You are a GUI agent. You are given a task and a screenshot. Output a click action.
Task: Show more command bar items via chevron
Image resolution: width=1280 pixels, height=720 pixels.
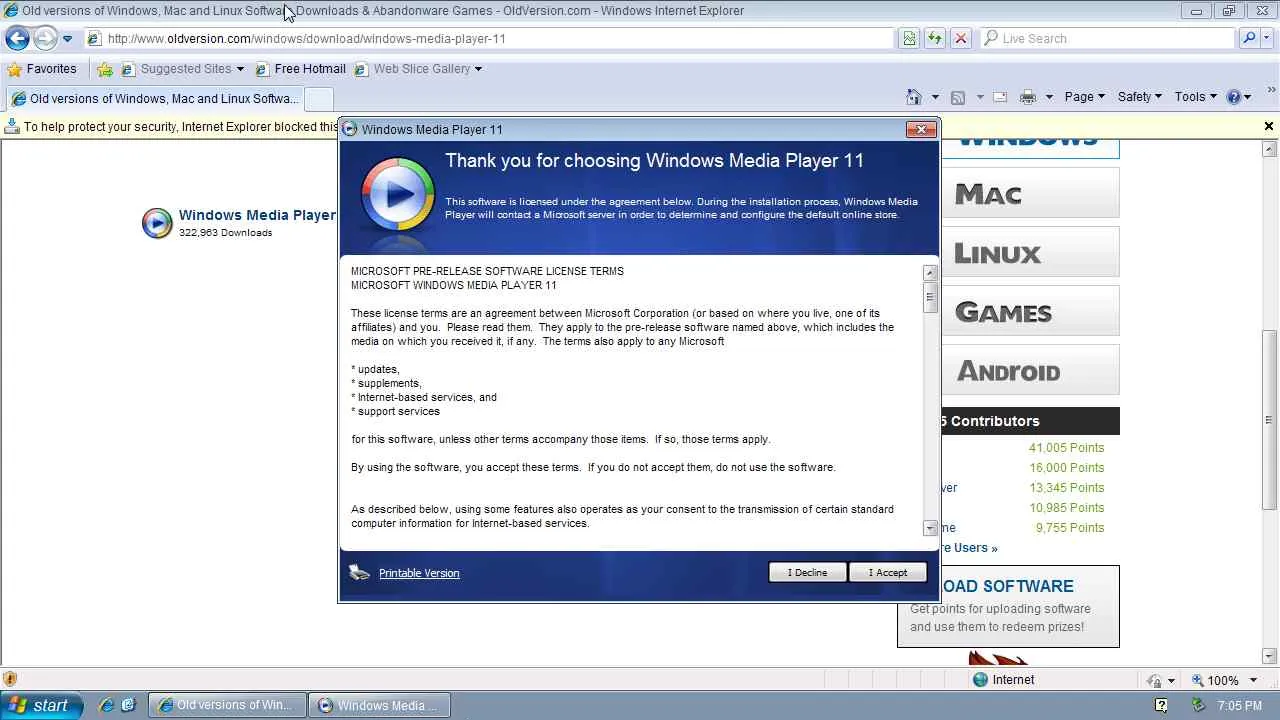point(1271,91)
